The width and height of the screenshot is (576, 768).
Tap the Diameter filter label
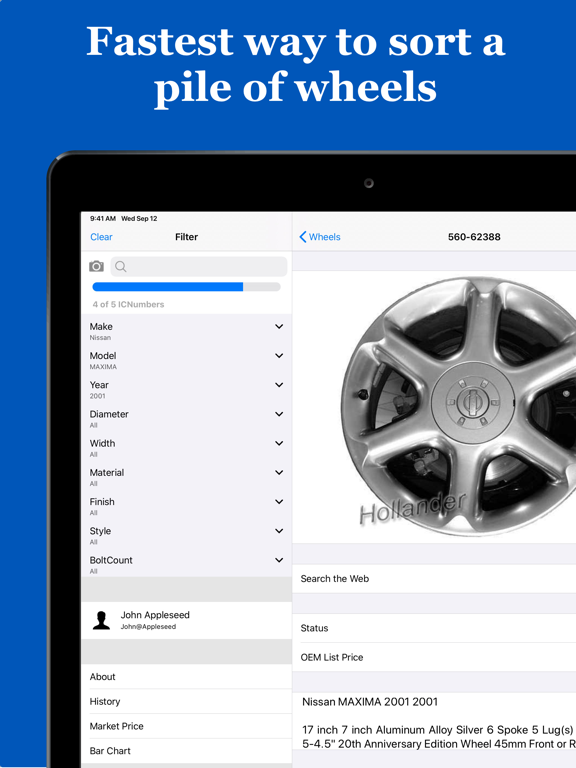click(x=109, y=414)
